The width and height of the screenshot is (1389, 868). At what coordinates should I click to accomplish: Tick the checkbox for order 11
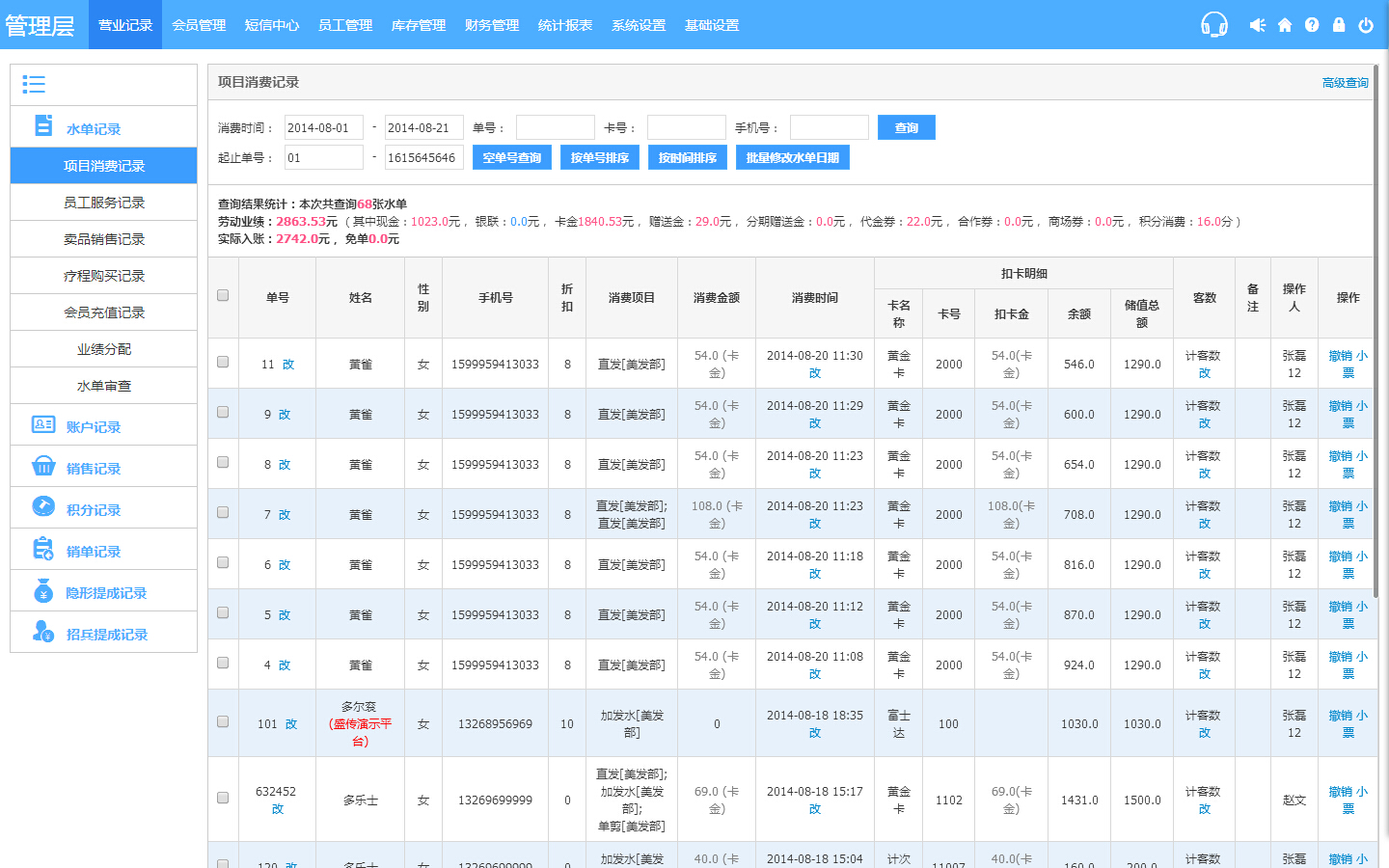[x=223, y=362]
